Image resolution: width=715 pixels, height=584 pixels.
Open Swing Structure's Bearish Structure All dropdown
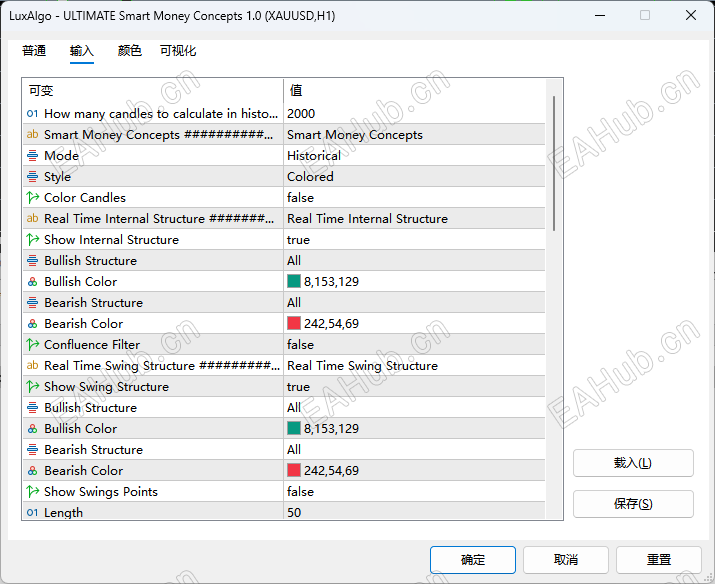[414, 450]
